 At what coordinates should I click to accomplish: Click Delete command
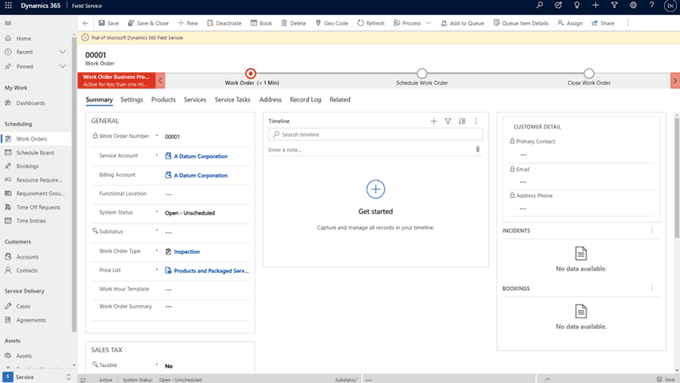pos(294,23)
